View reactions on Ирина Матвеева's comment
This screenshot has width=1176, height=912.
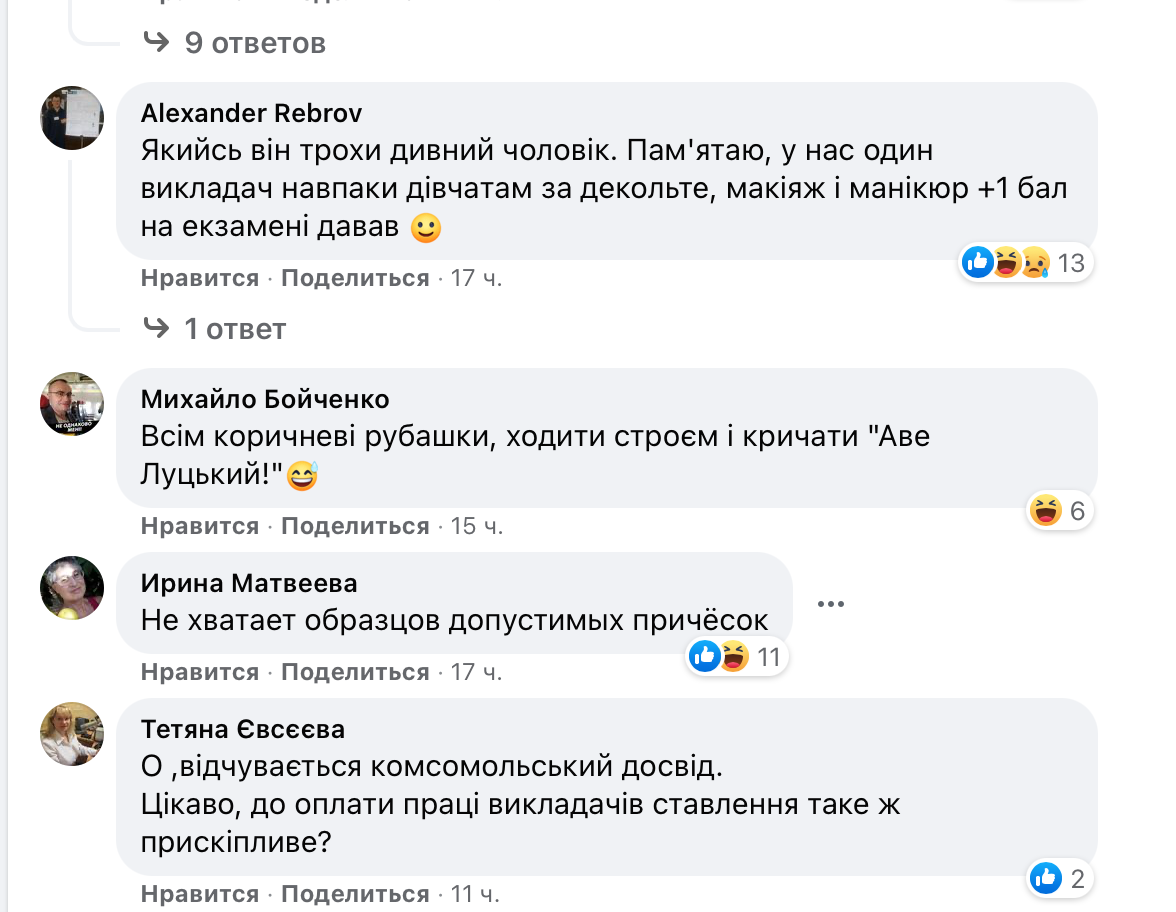(735, 657)
